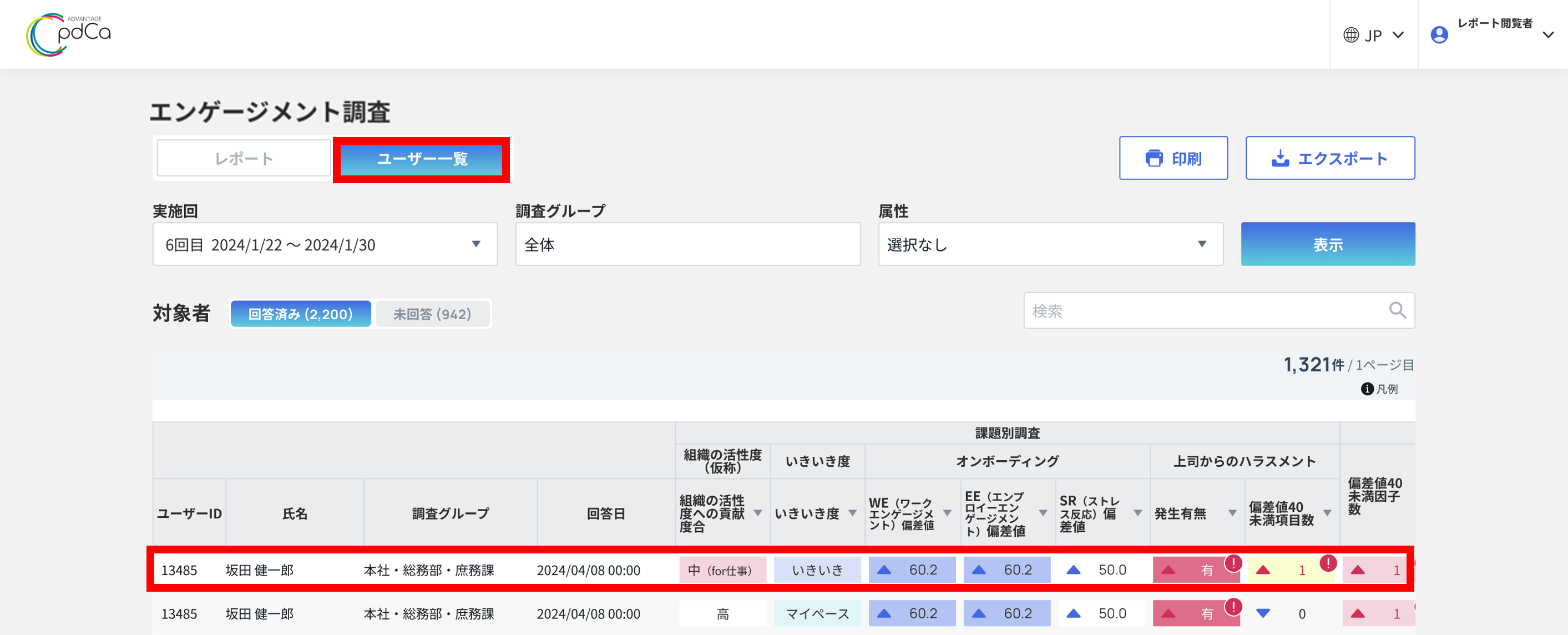
Task: Select the ユーザー一覧 tab
Action: tap(422, 159)
